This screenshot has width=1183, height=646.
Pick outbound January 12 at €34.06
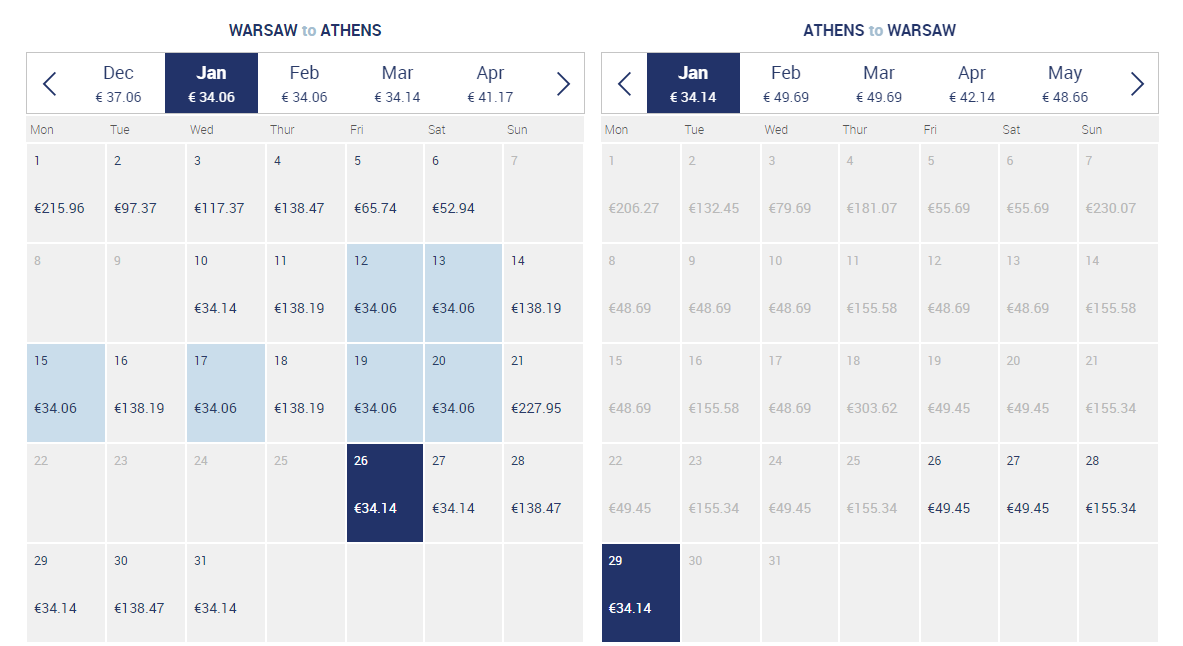click(x=385, y=293)
